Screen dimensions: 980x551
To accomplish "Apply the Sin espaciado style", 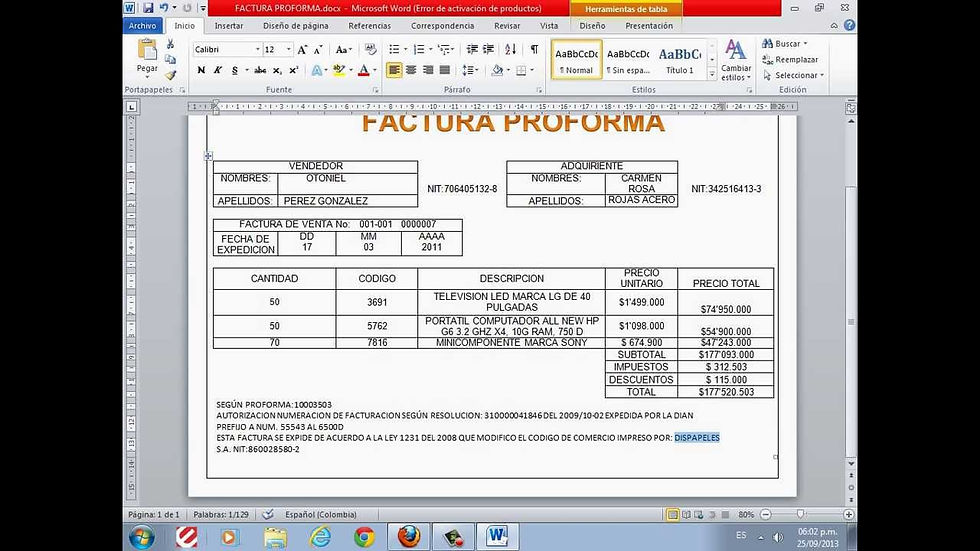I will click(x=628, y=59).
